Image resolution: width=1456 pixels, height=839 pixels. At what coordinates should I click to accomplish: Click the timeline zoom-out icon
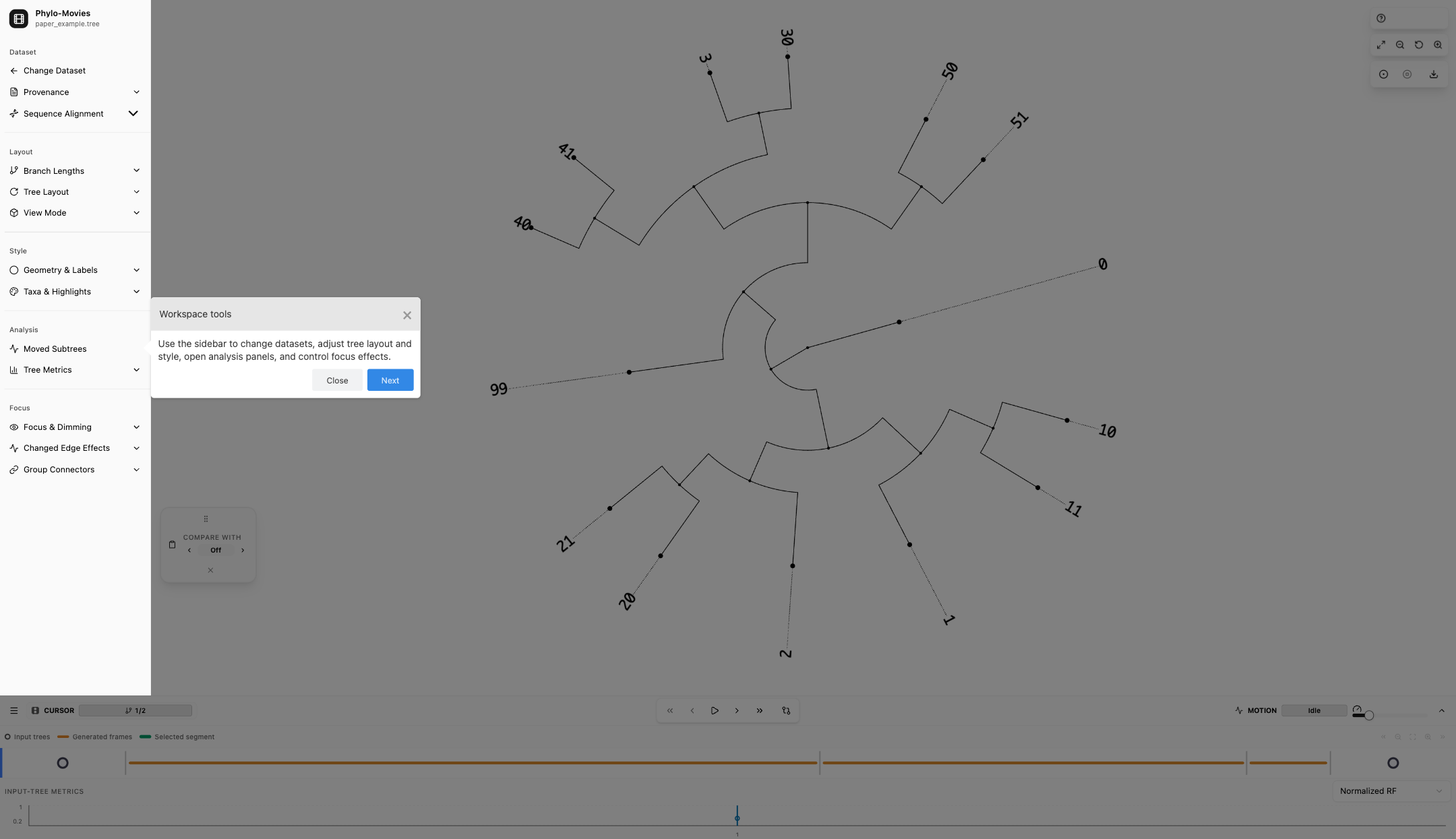[1398, 737]
